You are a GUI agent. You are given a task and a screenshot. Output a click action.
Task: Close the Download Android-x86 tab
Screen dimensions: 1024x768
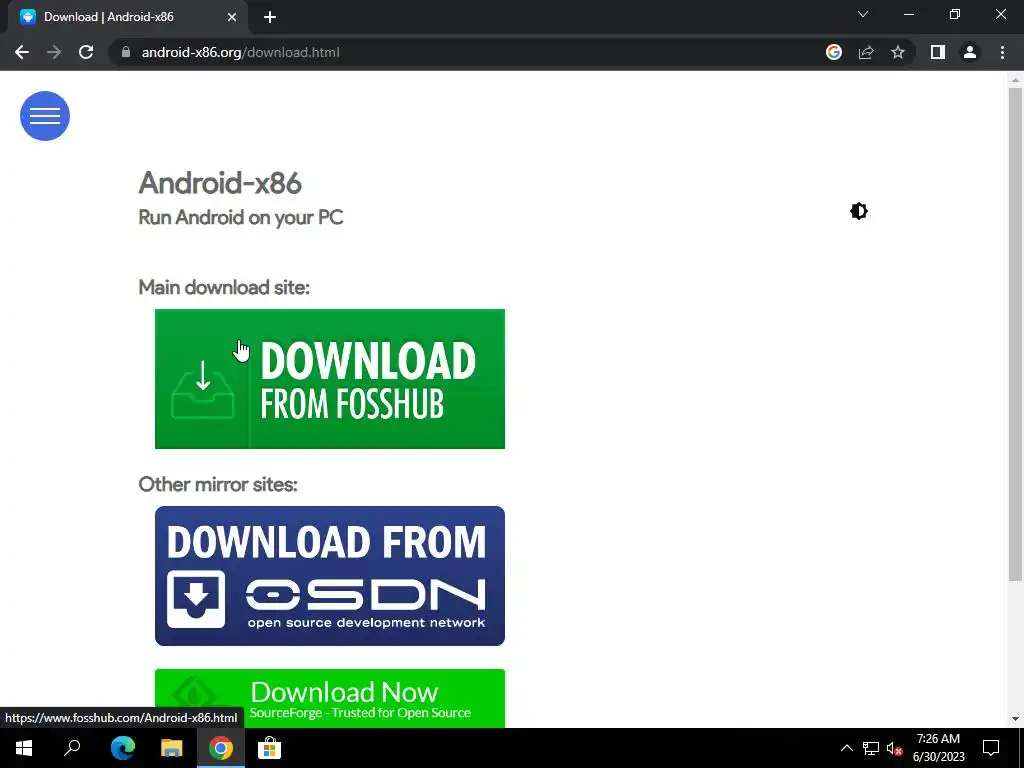pyautogui.click(x=232, y=17)
